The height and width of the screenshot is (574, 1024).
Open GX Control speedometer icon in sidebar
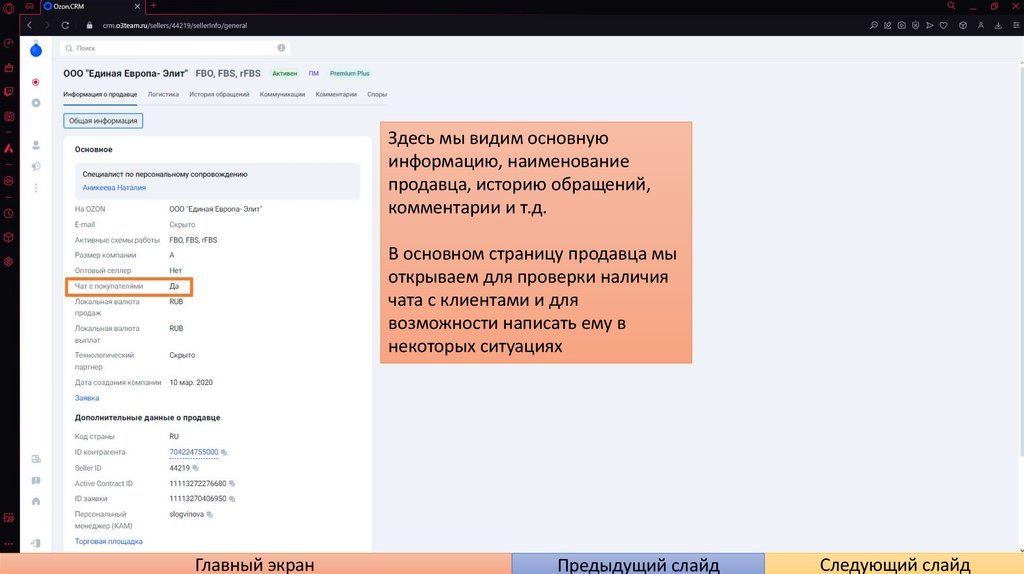pos(8,43)
